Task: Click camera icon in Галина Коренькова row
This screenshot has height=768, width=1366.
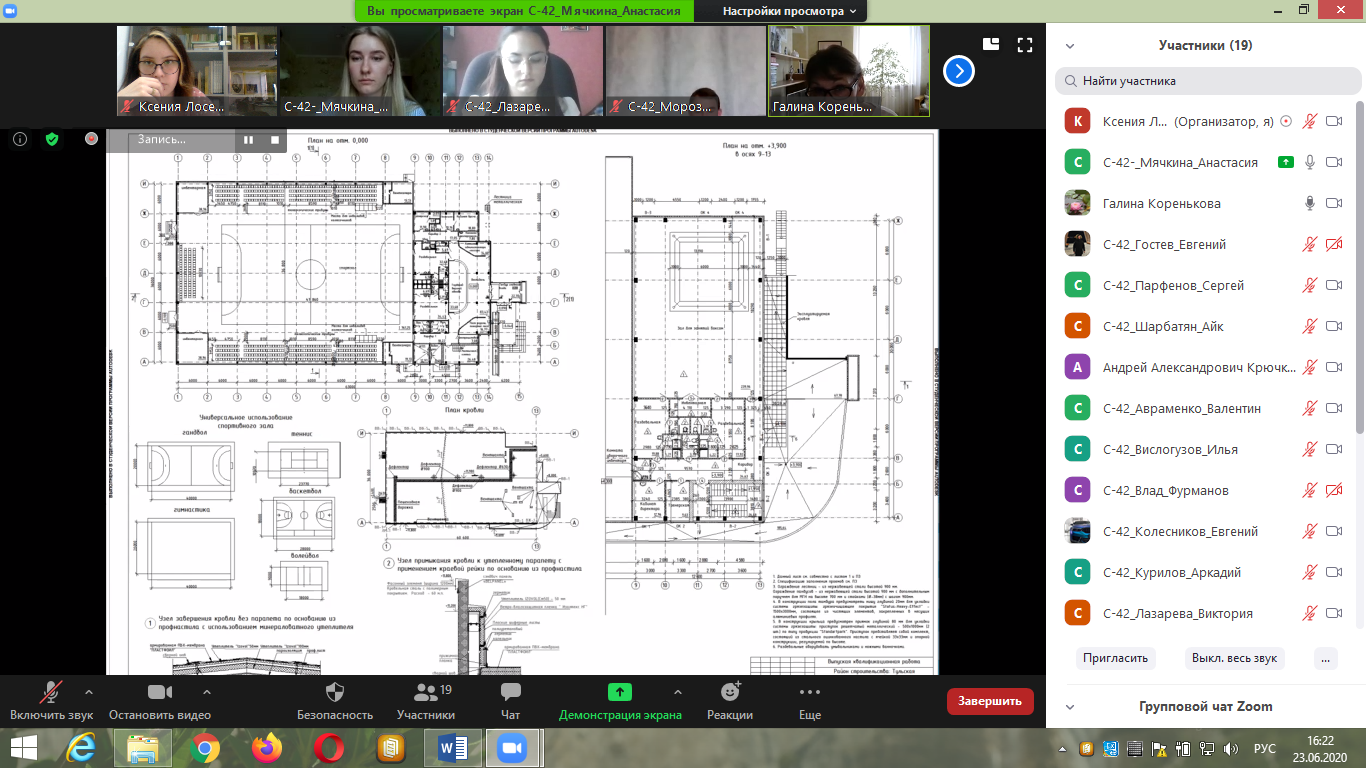Action: 1333,203
